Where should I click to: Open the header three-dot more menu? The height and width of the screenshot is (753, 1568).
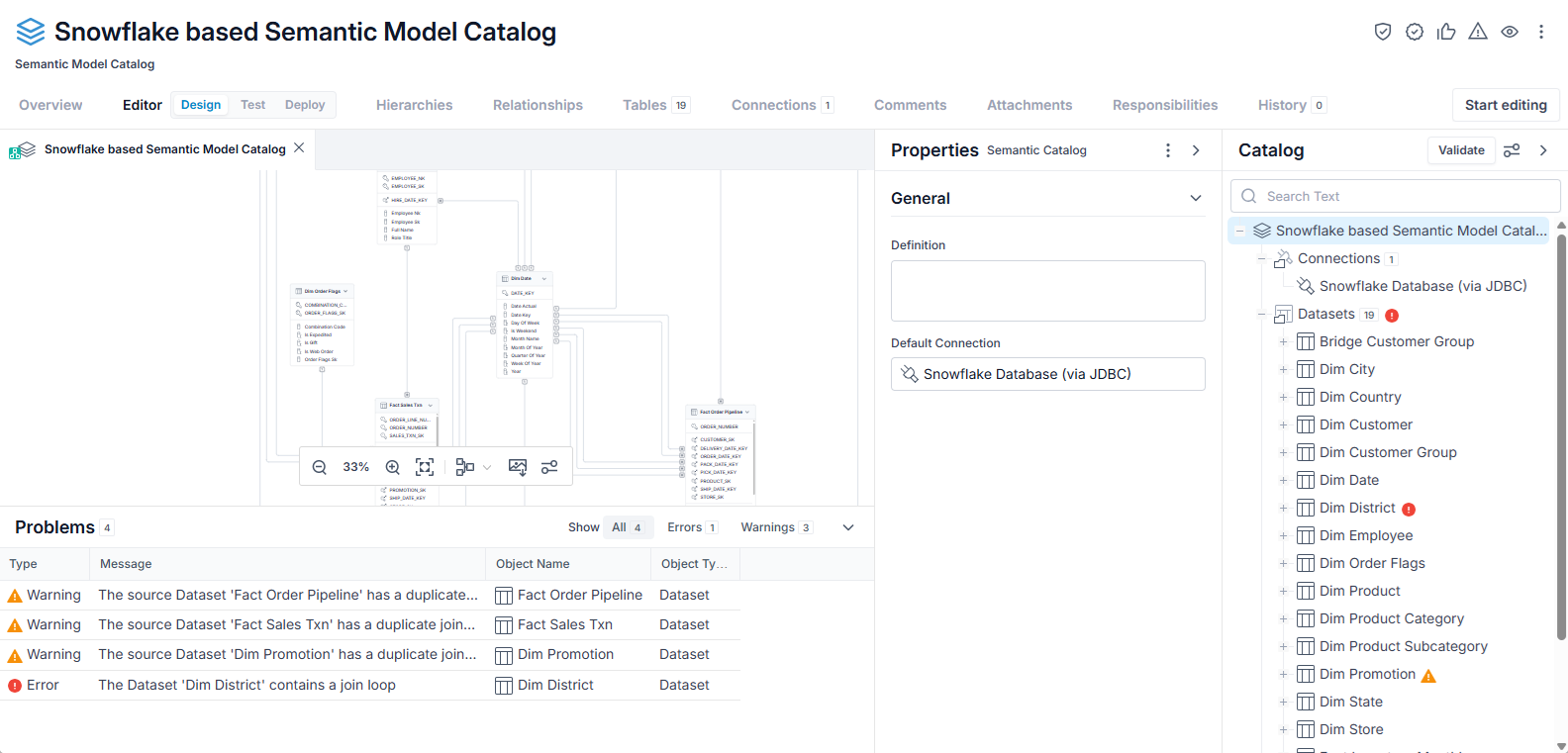coord(1541,32)
